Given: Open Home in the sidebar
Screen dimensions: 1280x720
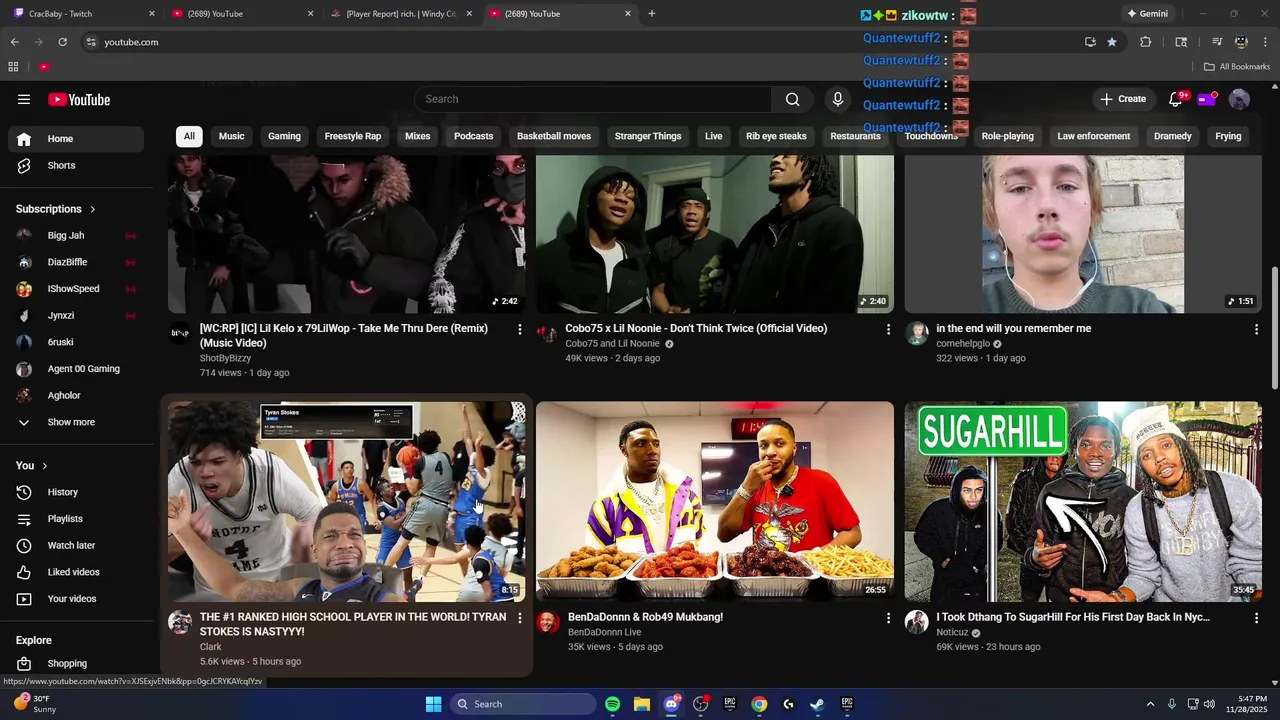Looking at the screenshot, I should click(76, 139).
